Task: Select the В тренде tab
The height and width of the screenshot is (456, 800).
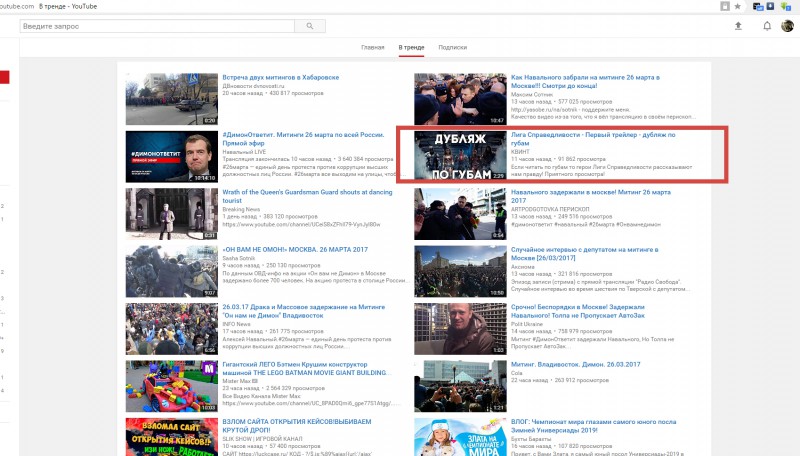Action: [411, 47]
